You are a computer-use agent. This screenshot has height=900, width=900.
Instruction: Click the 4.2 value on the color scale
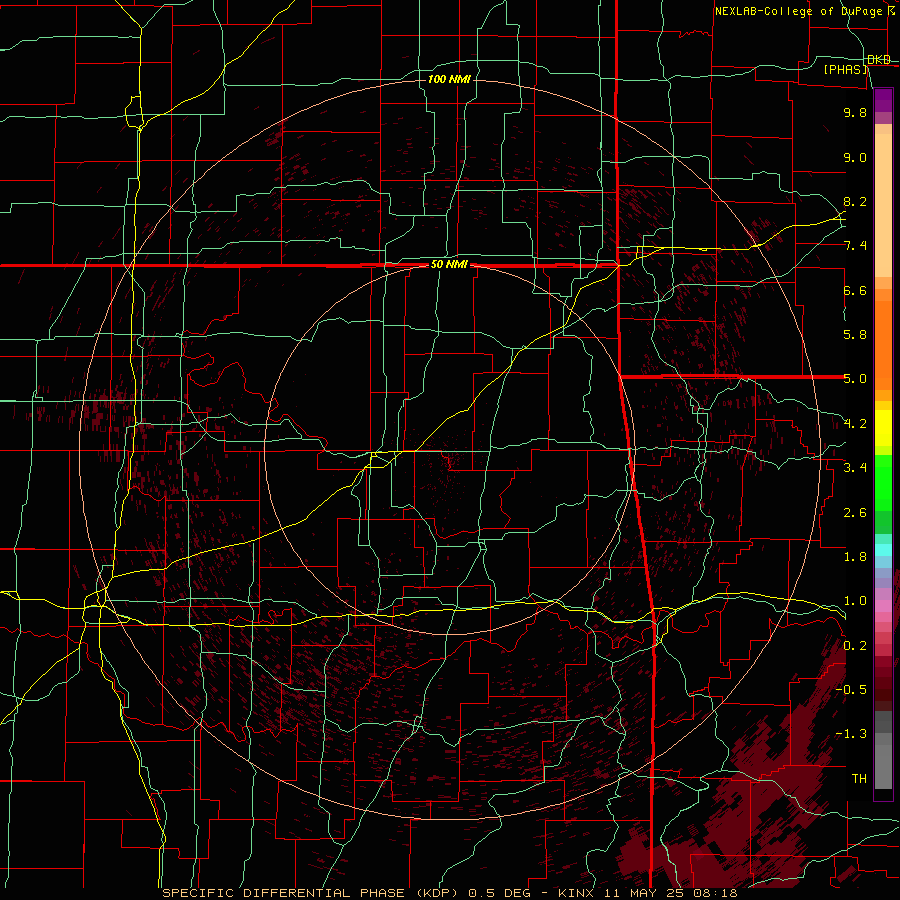(855, 424)
